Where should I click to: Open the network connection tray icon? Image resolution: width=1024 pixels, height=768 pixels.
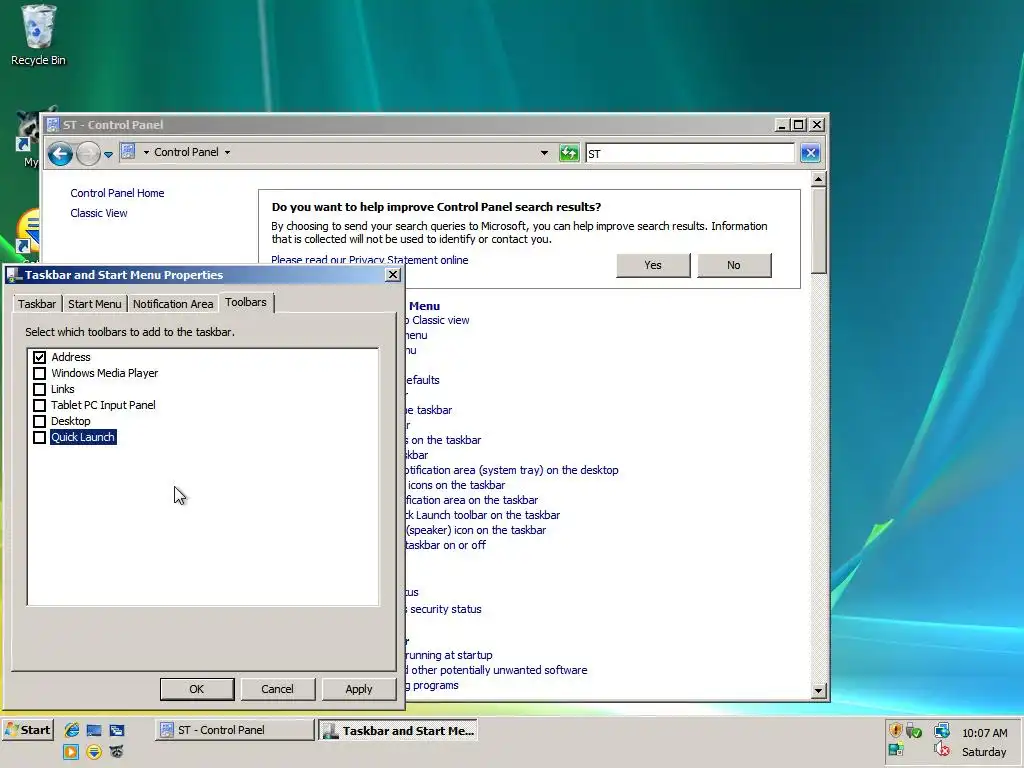click(x=942, y=729)
